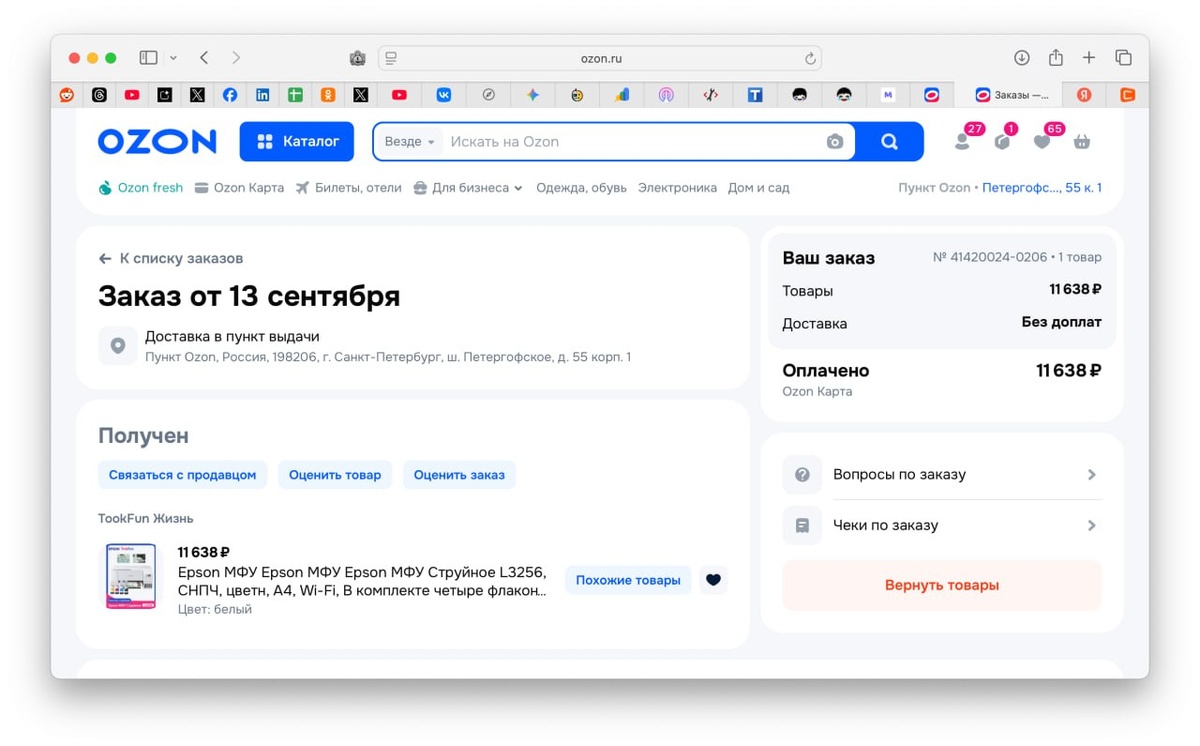Screen dimensions: 1200x746
Task: Click the delivery location pin icon
Action: tap(118, 346)
